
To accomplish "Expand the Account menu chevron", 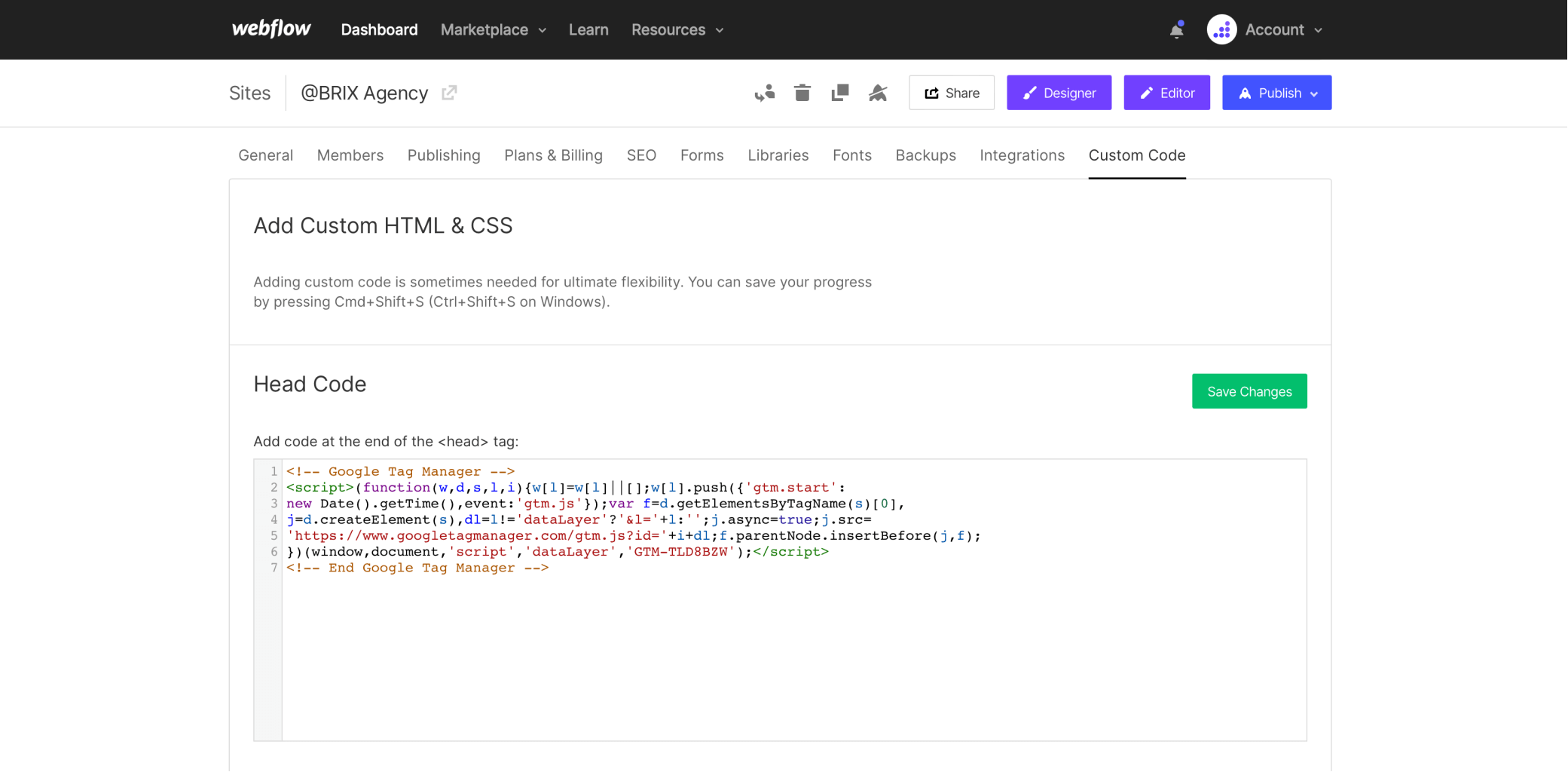I will [x=1318, y=30].
